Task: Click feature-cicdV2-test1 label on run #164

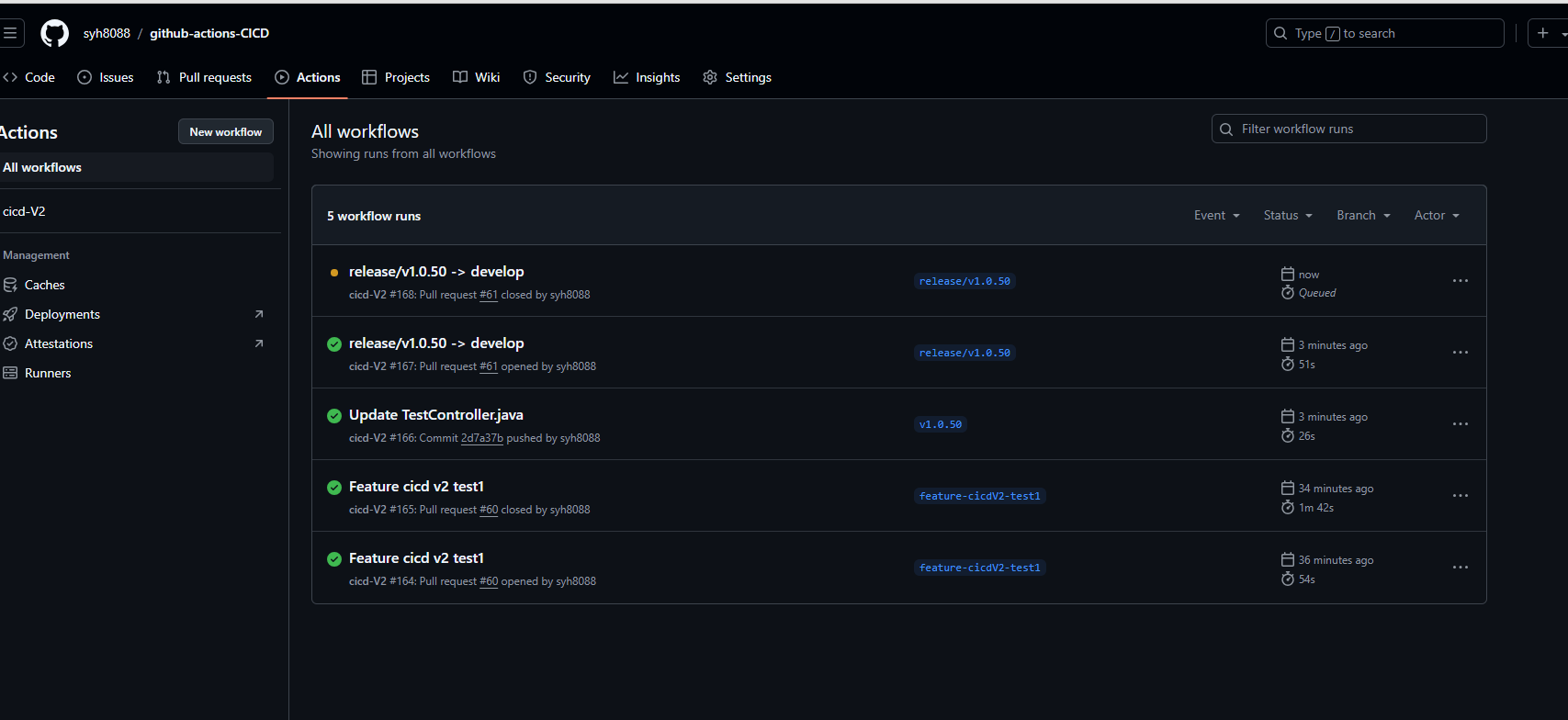Action: click(x=980, y=568)
